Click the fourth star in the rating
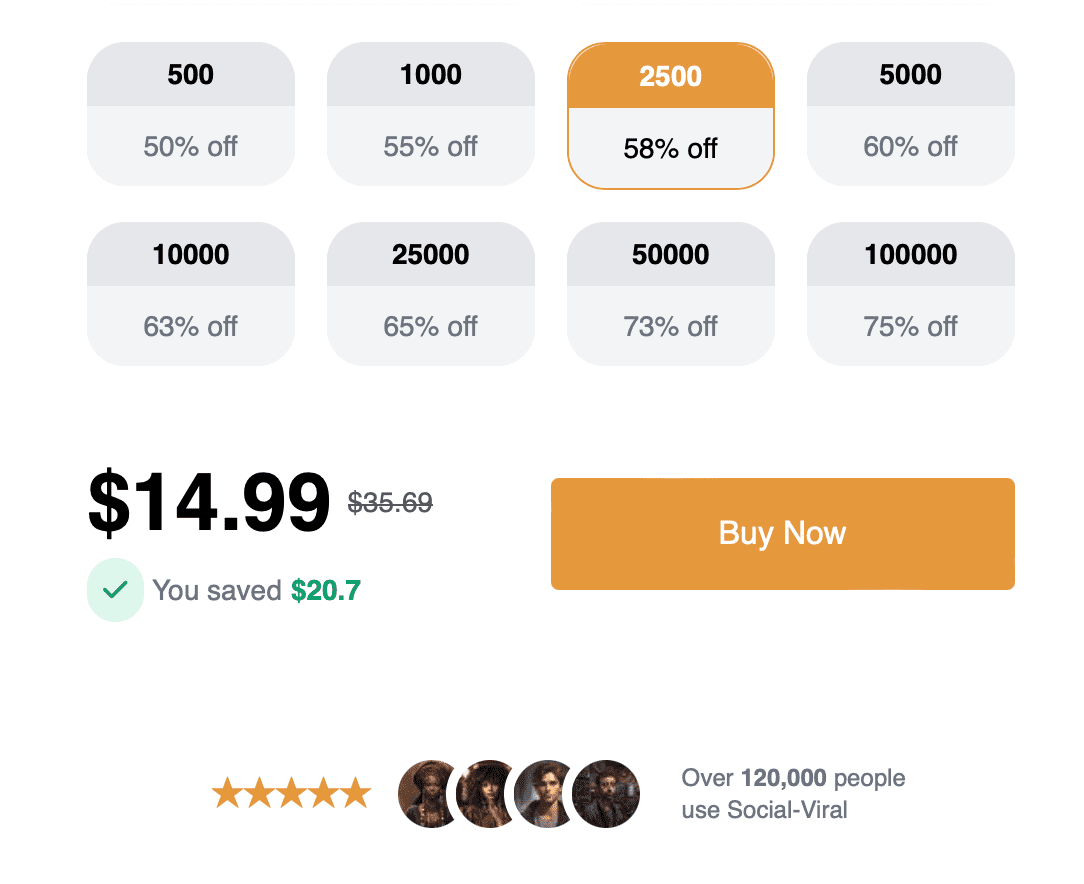1084x884 pixels. [x=323, y=793]
